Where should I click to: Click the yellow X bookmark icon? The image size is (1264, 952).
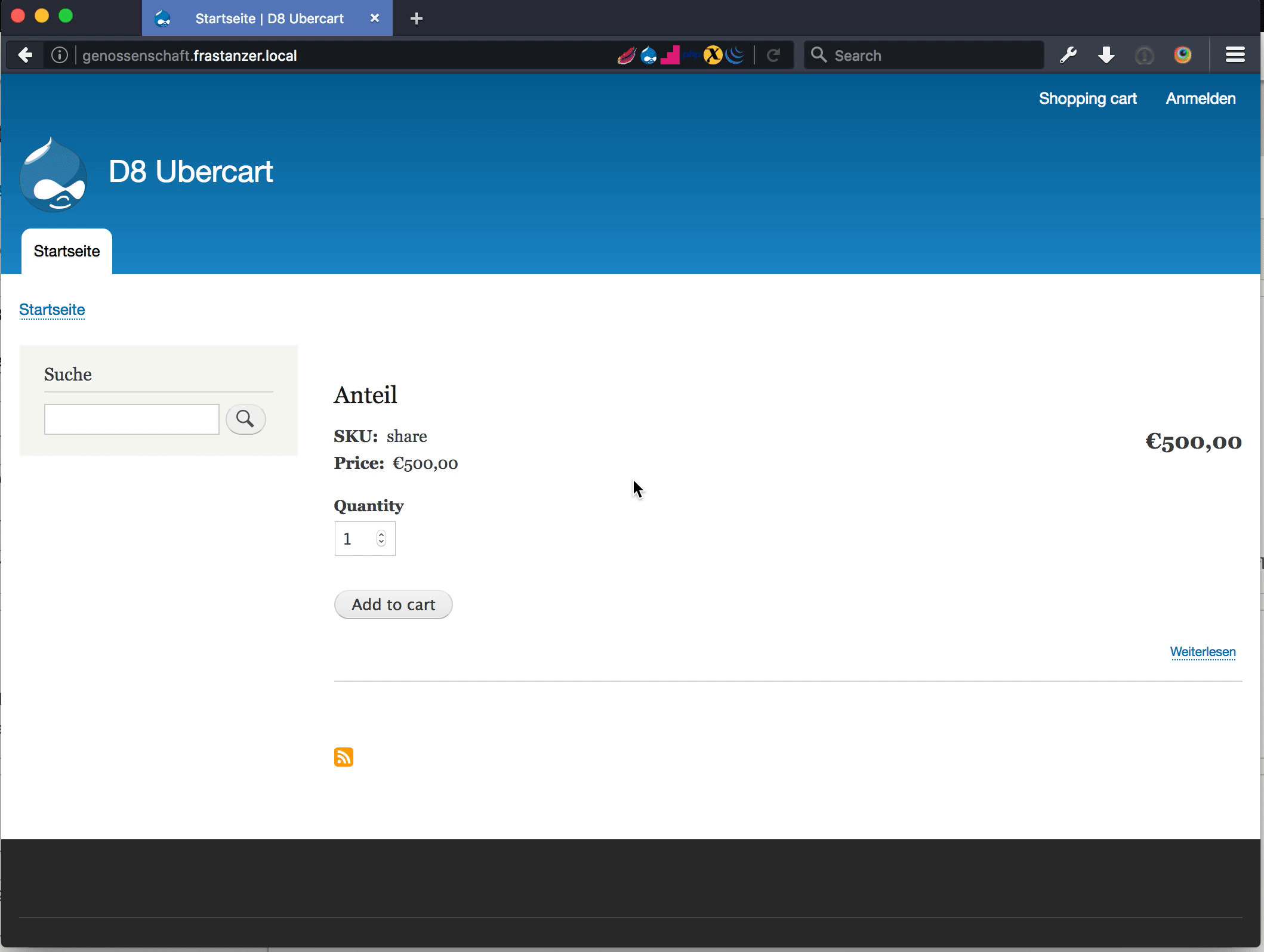pyautogui.click(x=713, y=55)
